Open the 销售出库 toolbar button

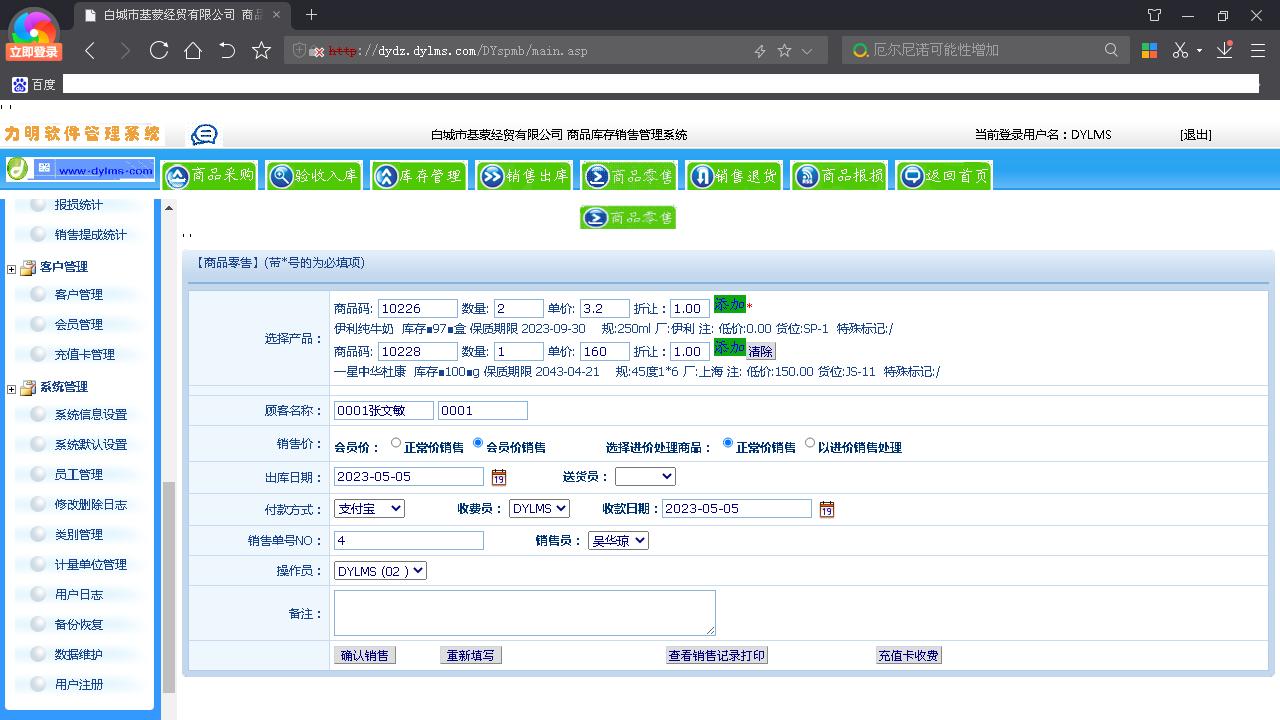pos(524,176)
